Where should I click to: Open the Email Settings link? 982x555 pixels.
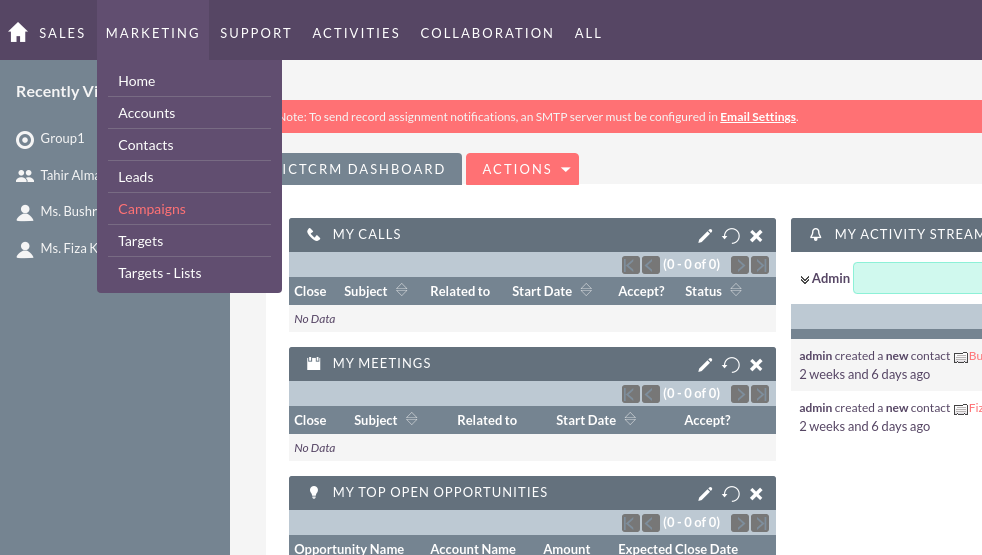pos(758,117)
